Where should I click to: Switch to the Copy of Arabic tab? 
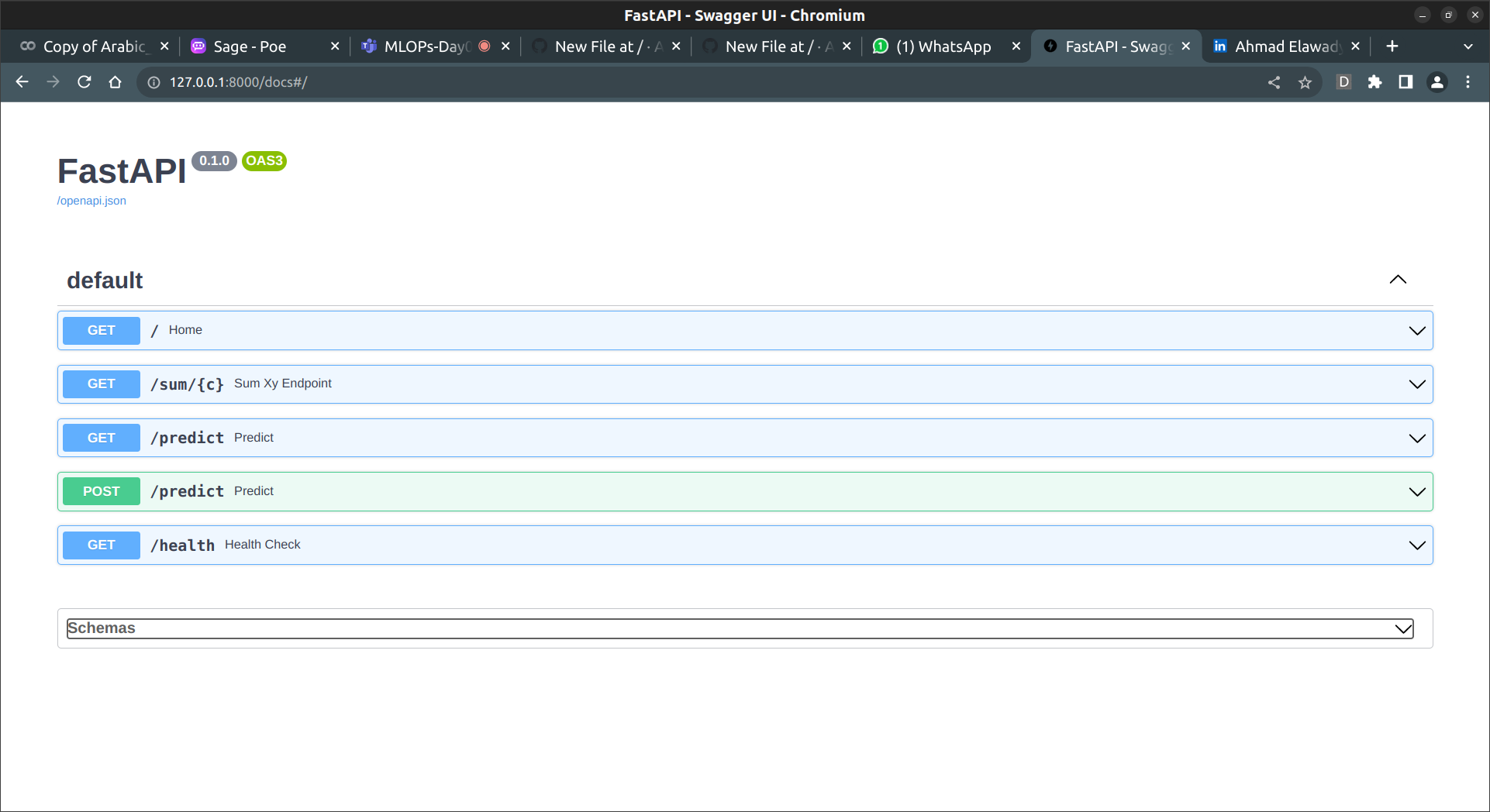pyautogui.click(x=93, y=46)
